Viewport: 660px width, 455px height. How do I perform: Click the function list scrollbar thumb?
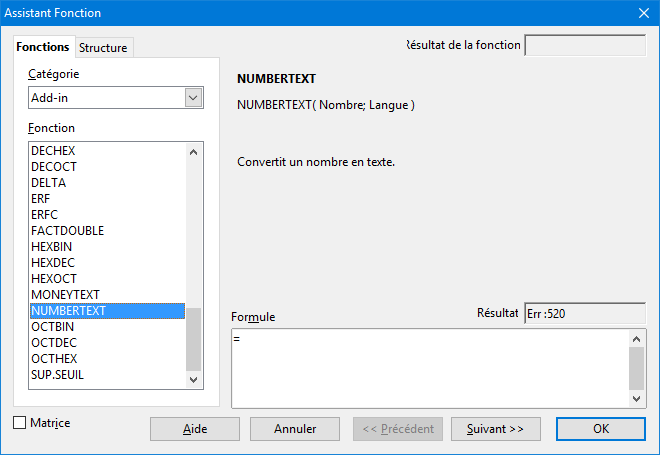193,339
